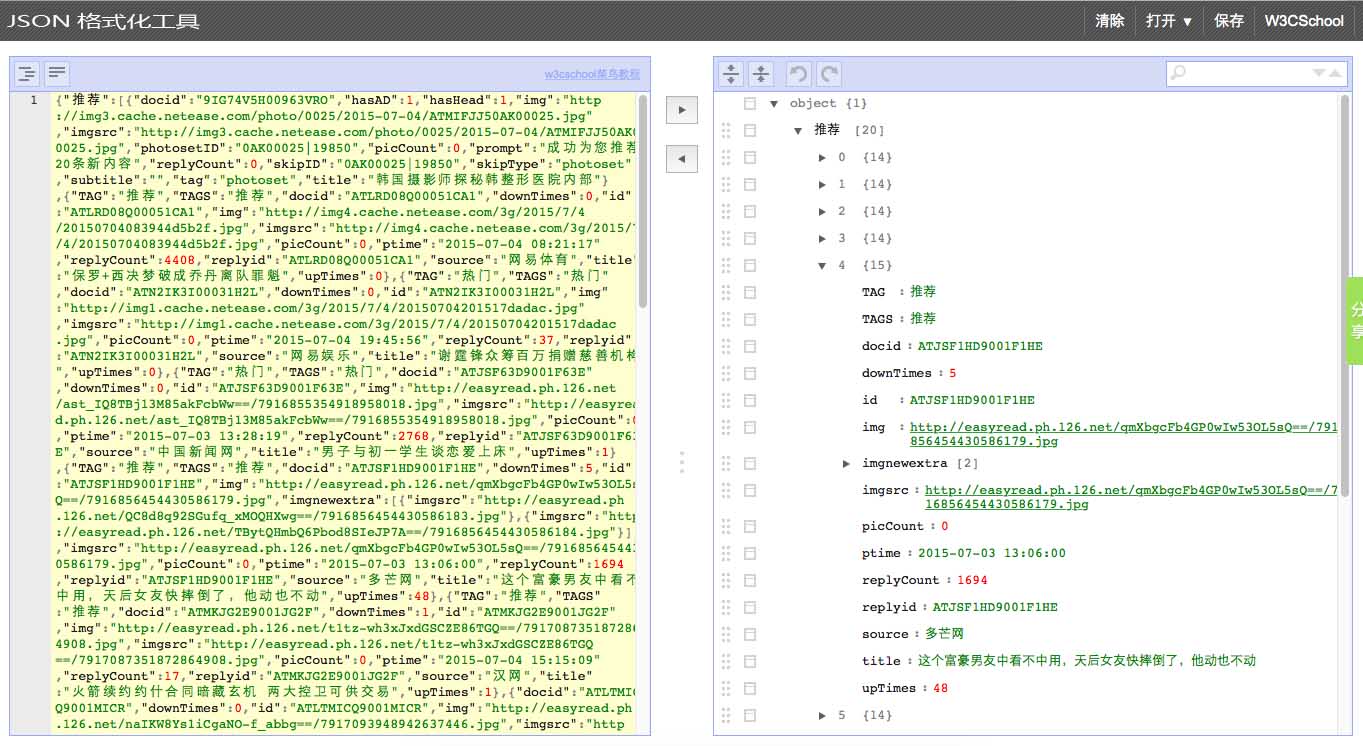Viewport: 1363px width, 746px height.
Task: Open action box beside the 推荐 [20] row
Action: point(750,130)
